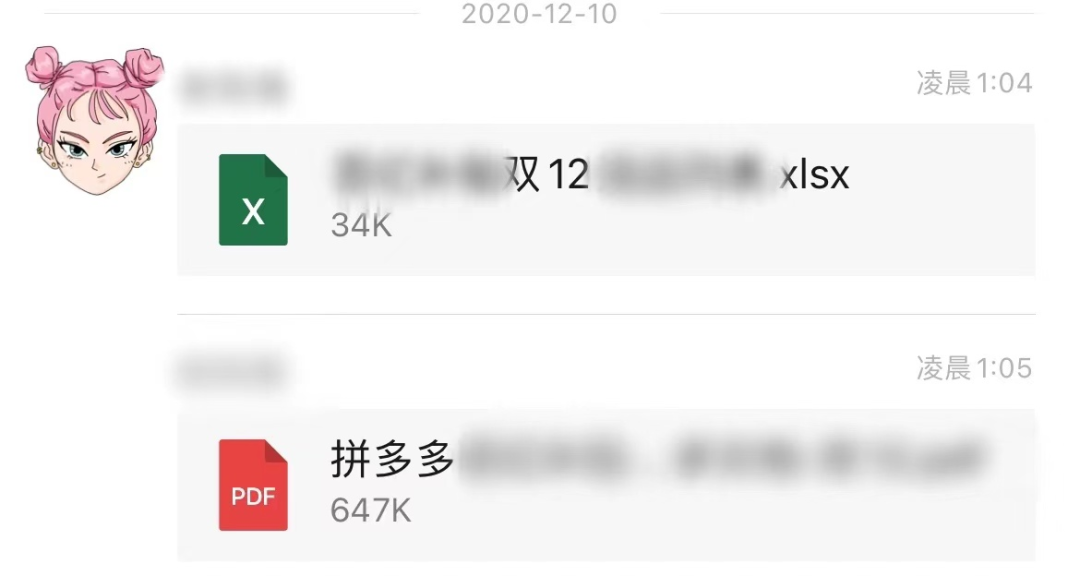Tap blurred sender name above PDF file
This screenshot has width=1080, height=576.
tap(231, 371)
